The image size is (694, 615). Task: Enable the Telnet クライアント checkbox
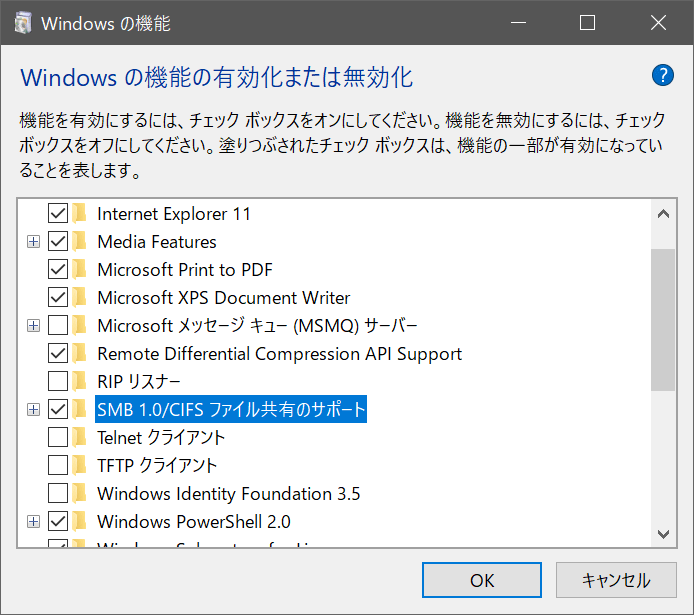click(x=58, y=438)
